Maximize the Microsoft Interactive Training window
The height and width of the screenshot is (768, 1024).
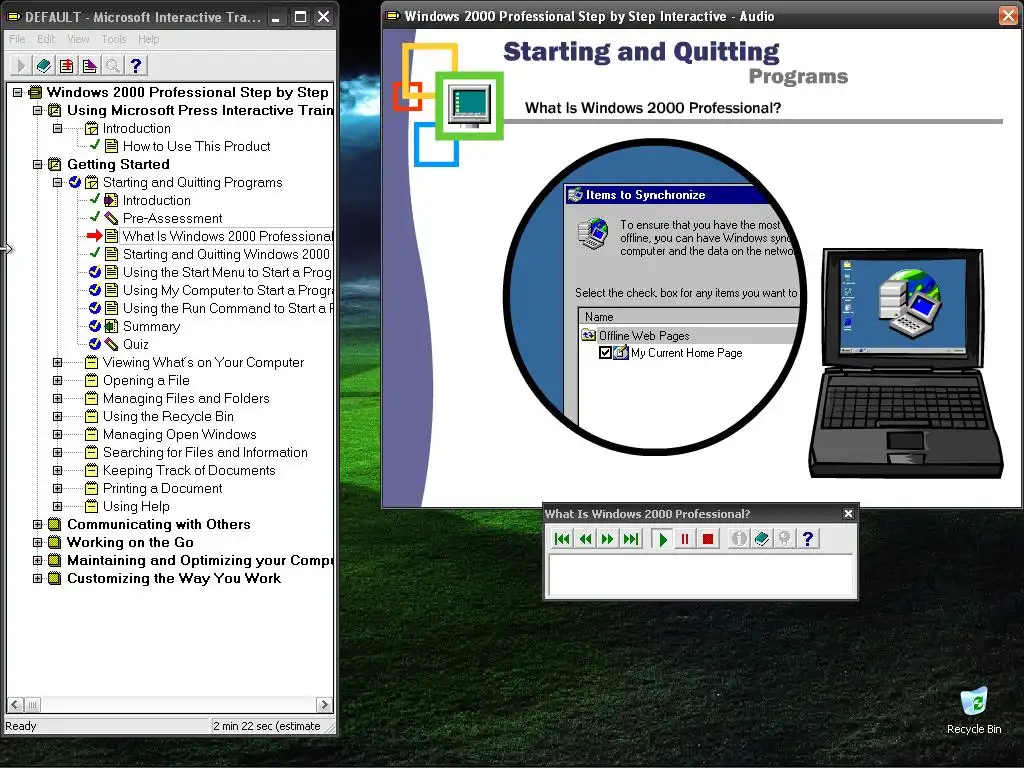pyautogui.click(x=300, y=17)
